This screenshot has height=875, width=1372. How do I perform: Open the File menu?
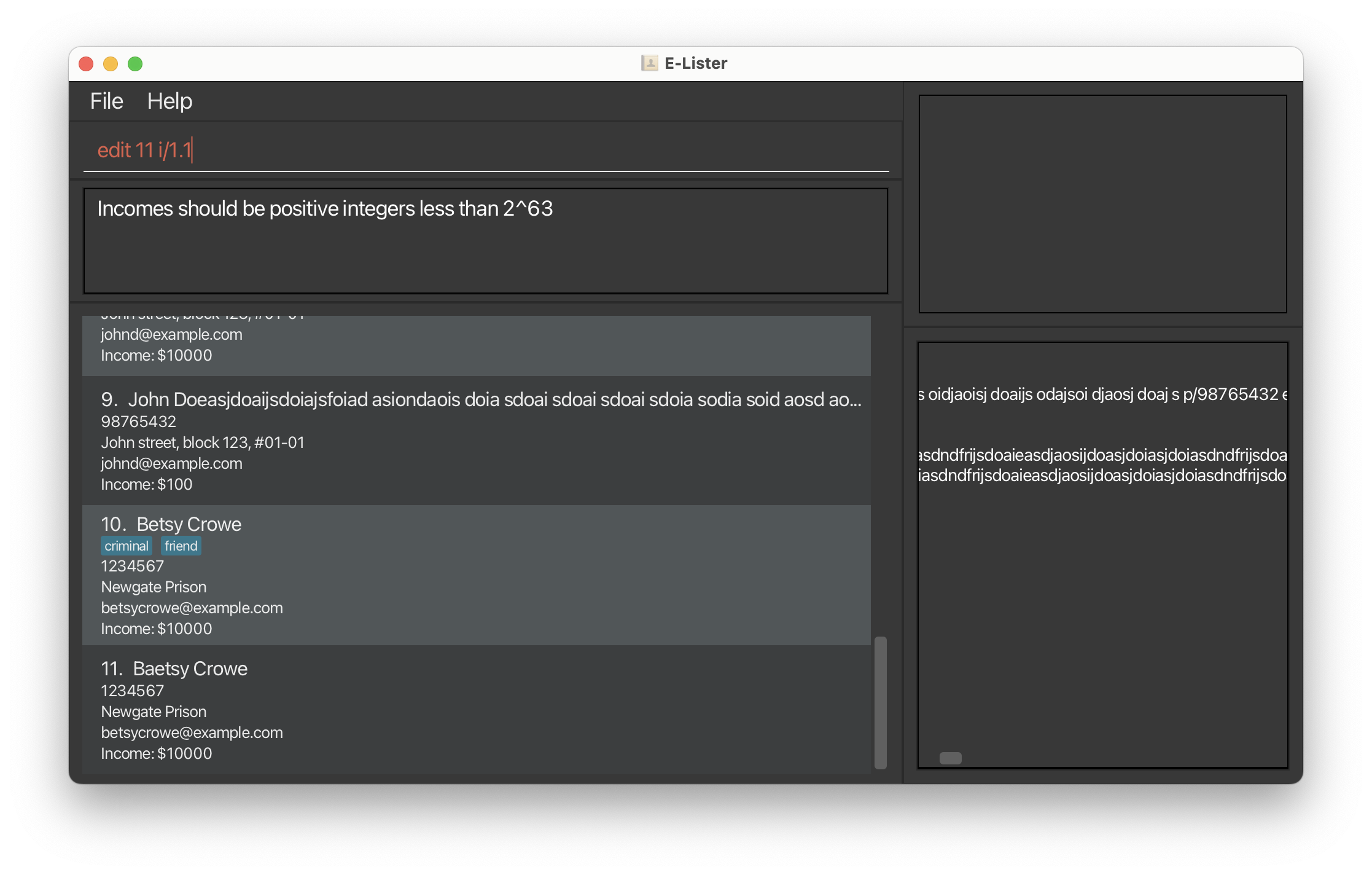coord(106,101)
